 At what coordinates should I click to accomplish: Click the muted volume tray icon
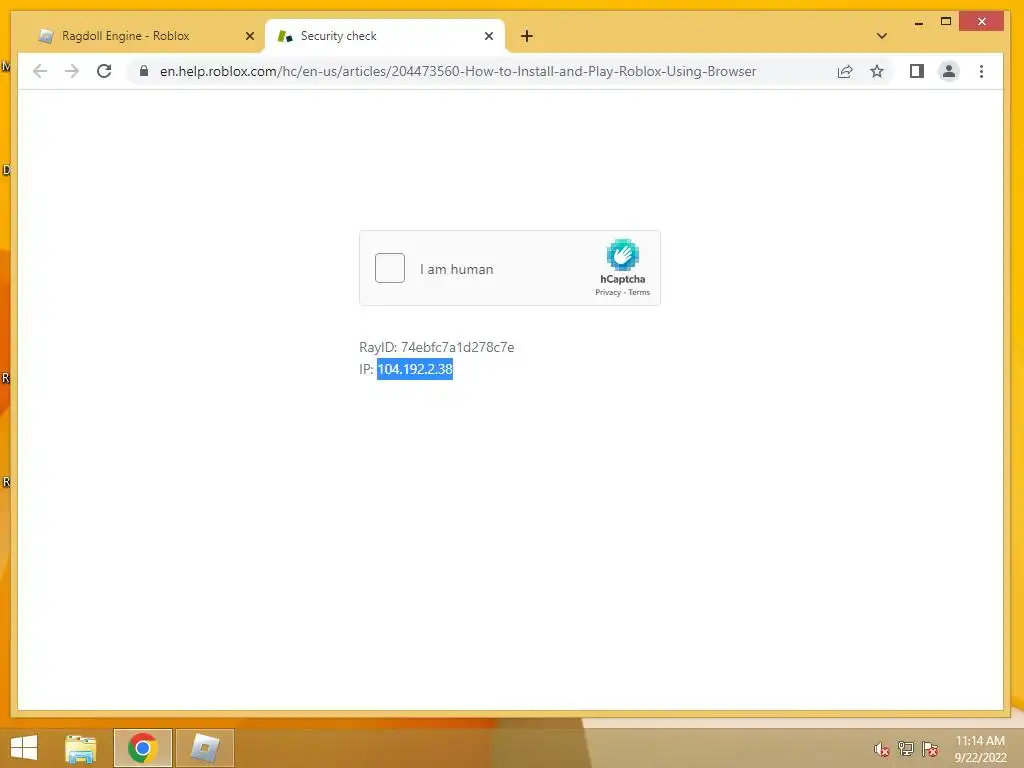tap(882, 749)
